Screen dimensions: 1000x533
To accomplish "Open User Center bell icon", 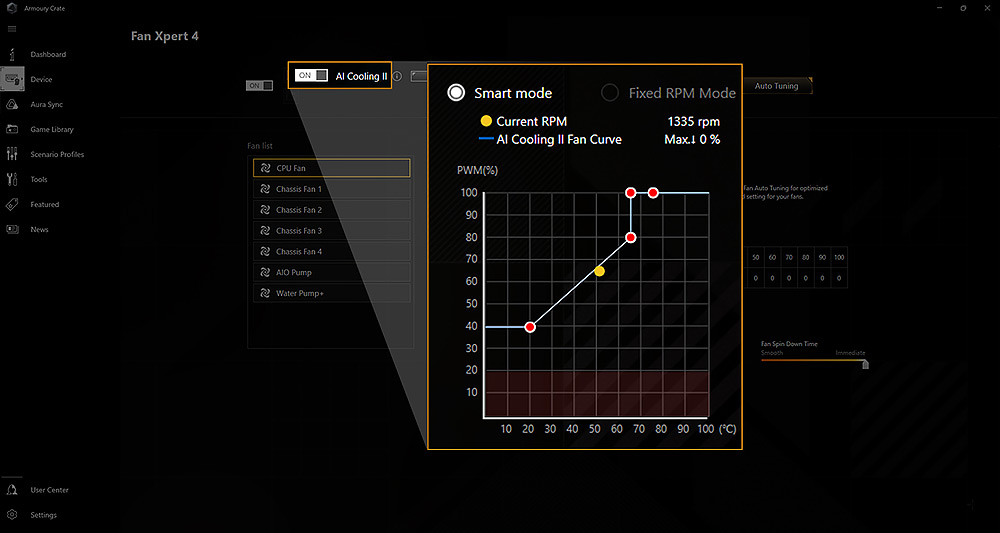I will point(12,490).
